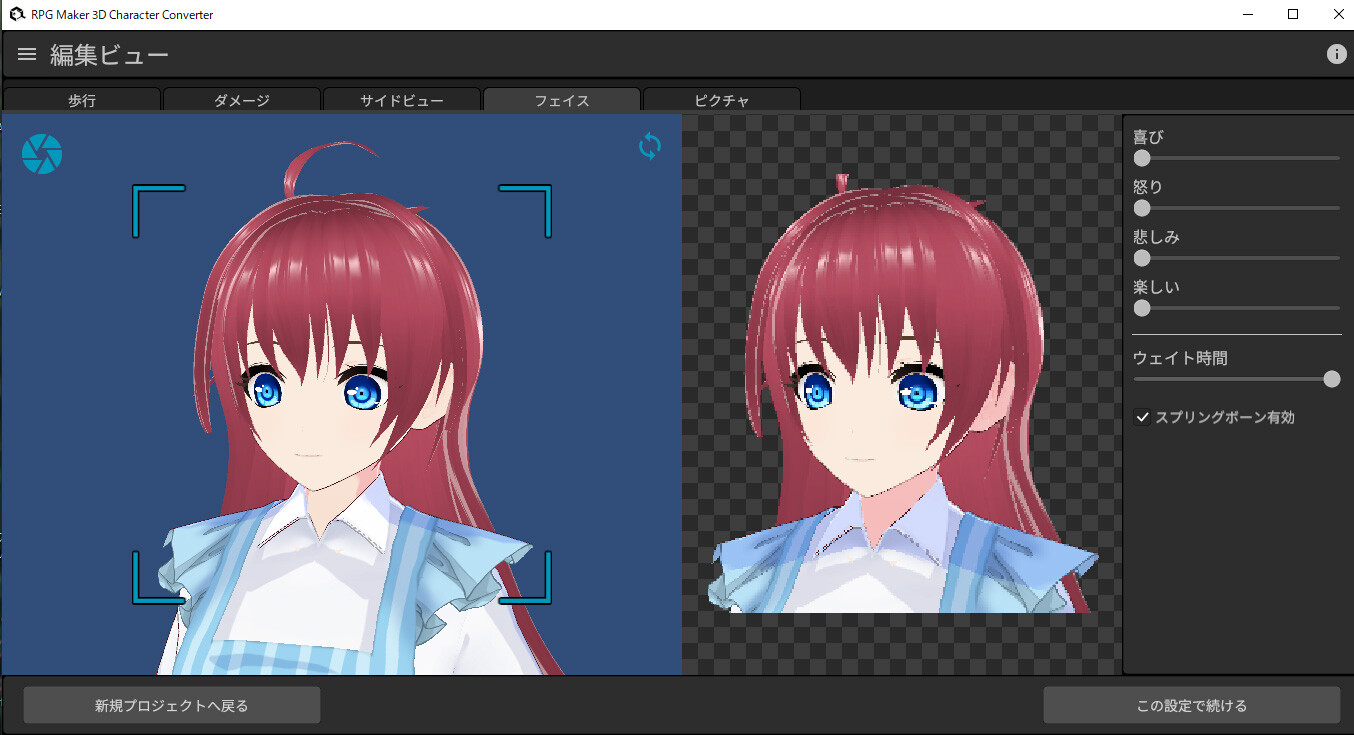The width and height of the screenshot is (1354, 735).
Task: Select the ピクチャ tab
Action: pyautogui.click(x=722, y=100)
